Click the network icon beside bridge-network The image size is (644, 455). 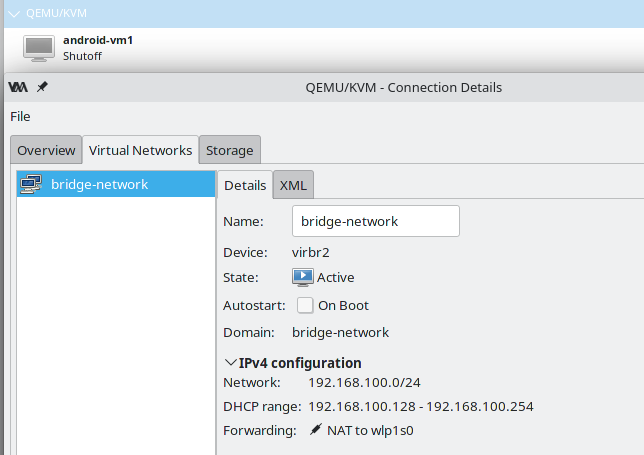31,184
